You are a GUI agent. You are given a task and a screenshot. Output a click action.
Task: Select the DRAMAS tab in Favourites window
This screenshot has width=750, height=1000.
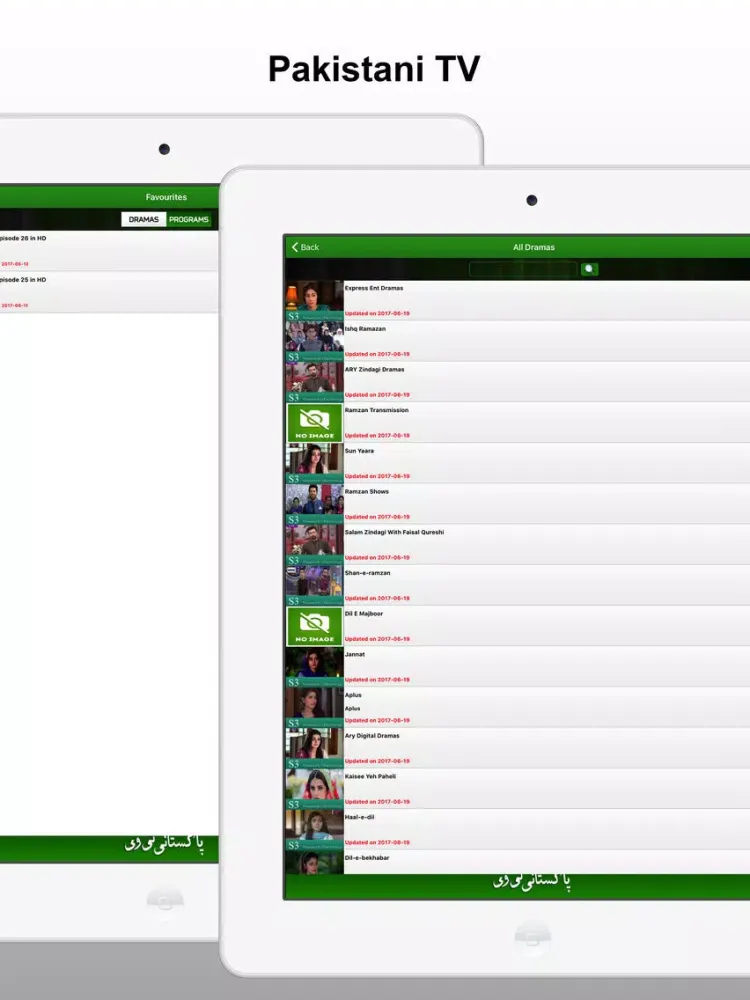[143, 219]
